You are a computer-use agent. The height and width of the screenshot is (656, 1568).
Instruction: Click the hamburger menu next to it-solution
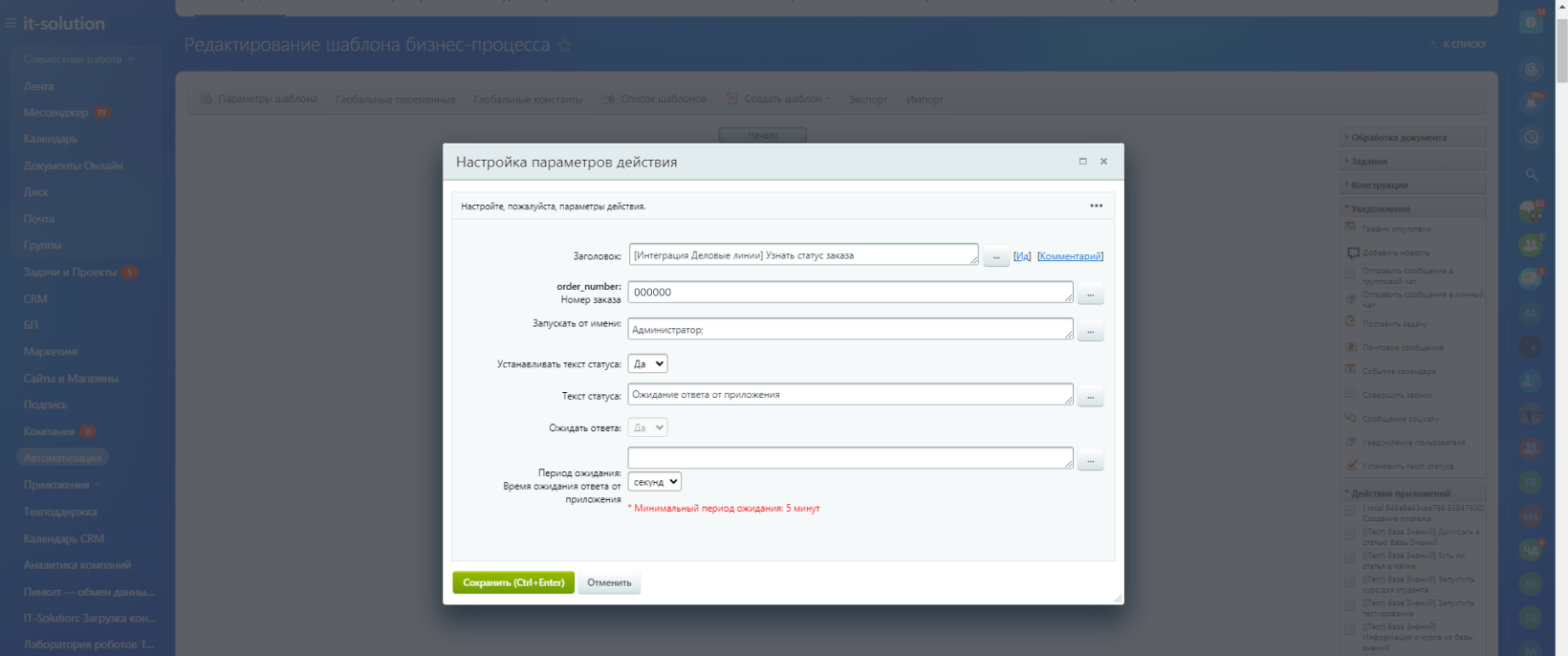point(11,23)
